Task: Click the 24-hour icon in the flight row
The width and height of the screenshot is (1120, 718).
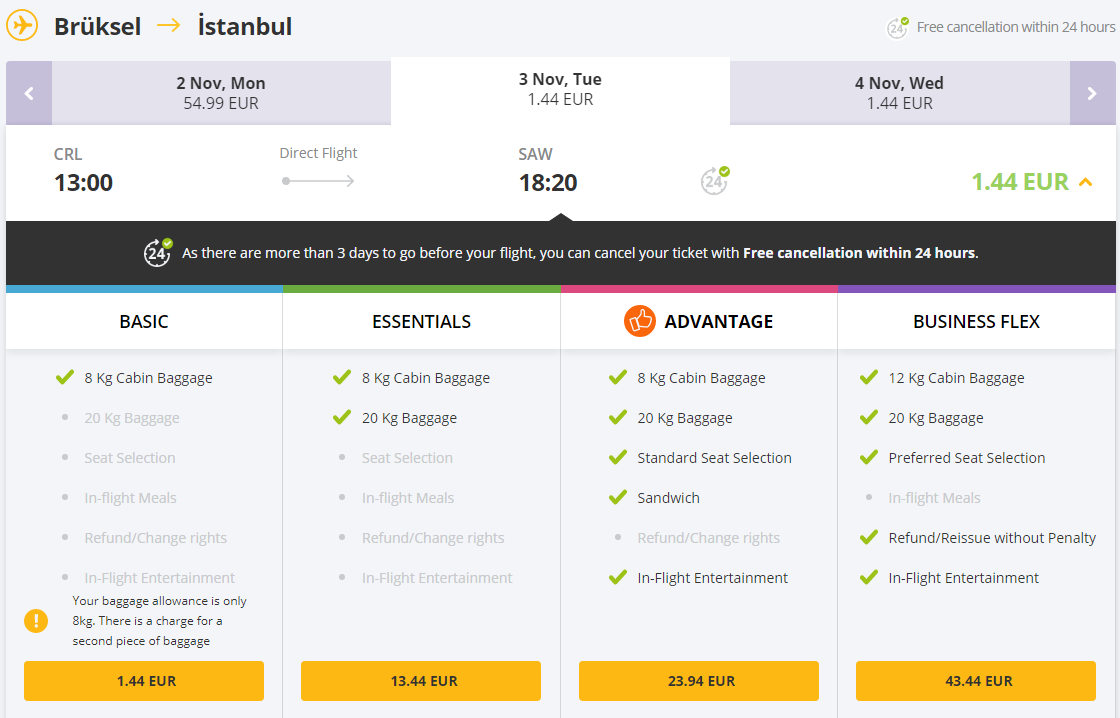Action: tap(714, 181)
